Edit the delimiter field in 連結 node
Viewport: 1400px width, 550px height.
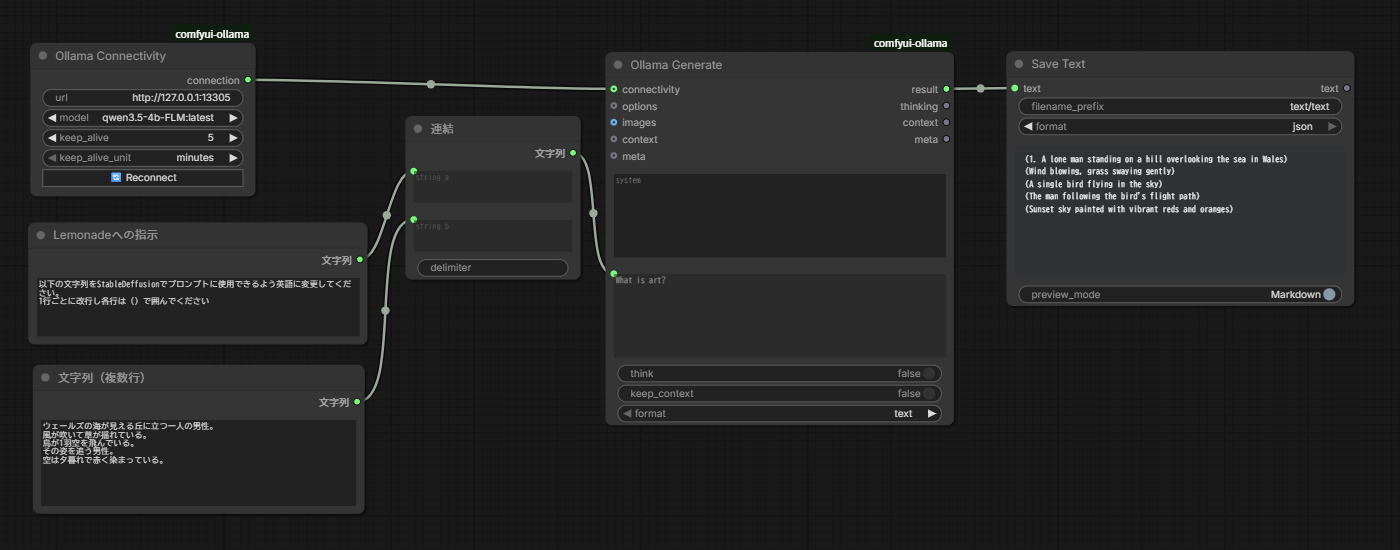coord(492,267)
